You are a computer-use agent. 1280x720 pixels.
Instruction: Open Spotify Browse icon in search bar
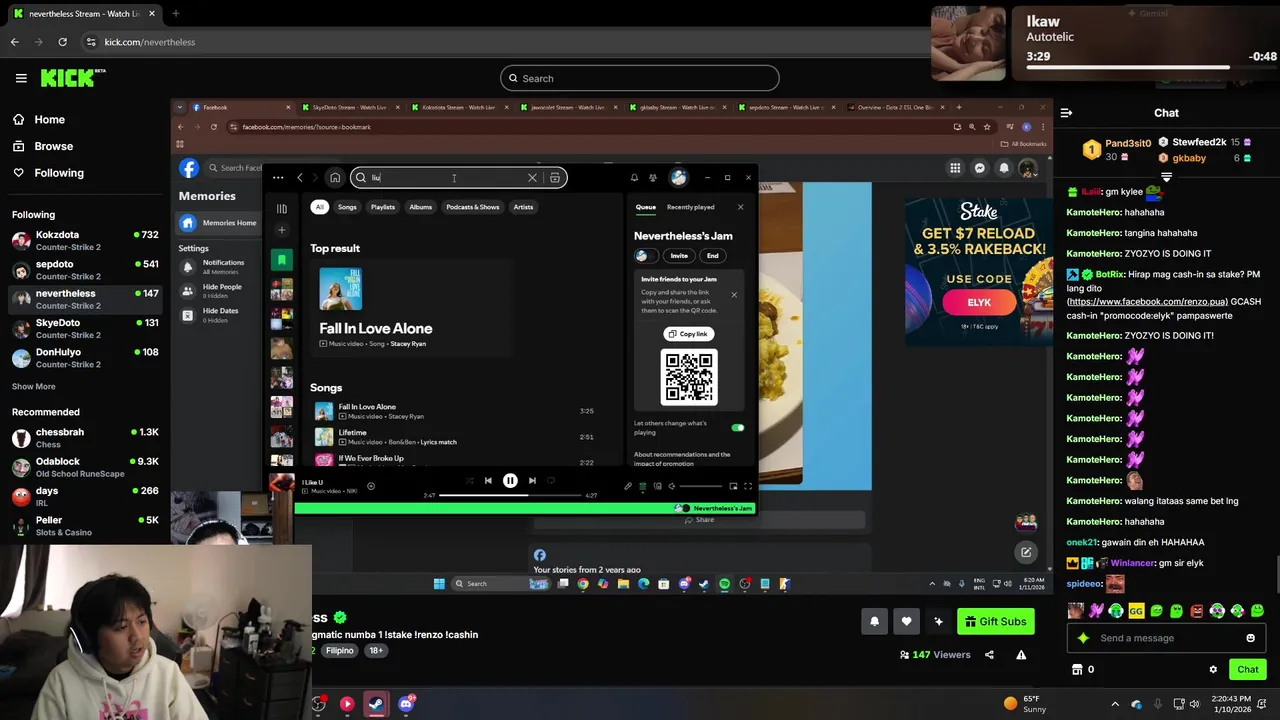point(555,178)
